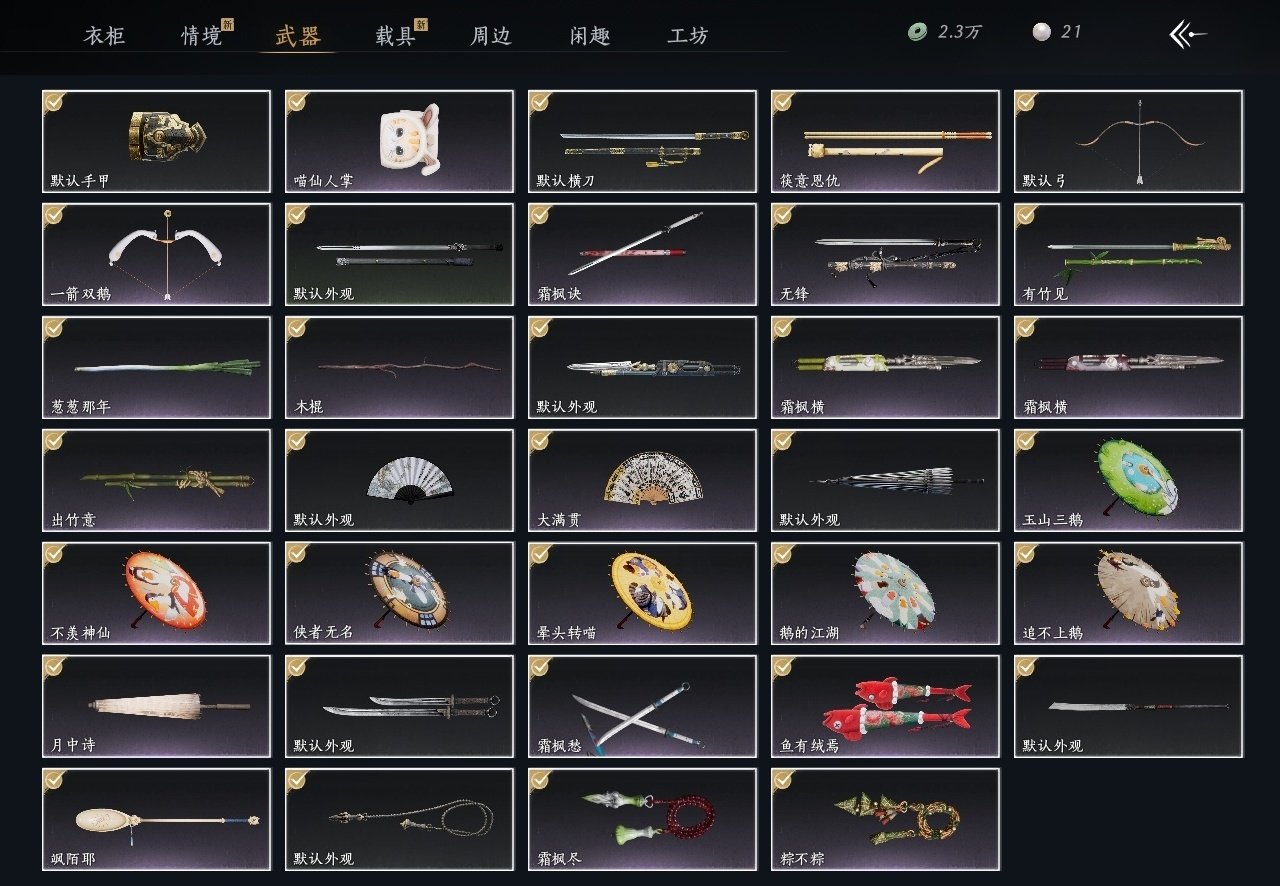Choose the 玉山三鹅 green umbrella
This screenshot has height=886, width=1280.
1128,480
